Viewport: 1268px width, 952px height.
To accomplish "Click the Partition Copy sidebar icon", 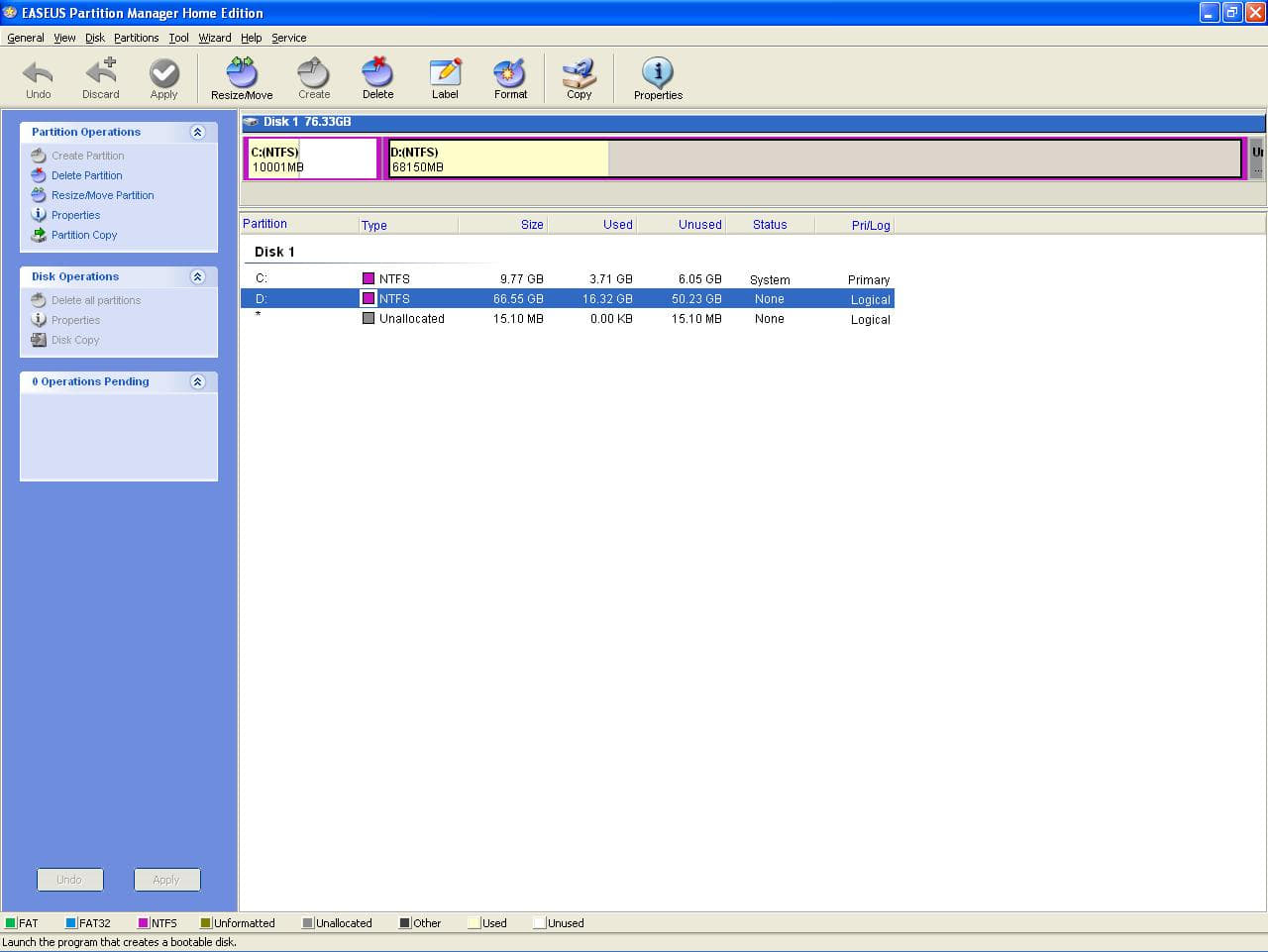I will click(39, 235).
